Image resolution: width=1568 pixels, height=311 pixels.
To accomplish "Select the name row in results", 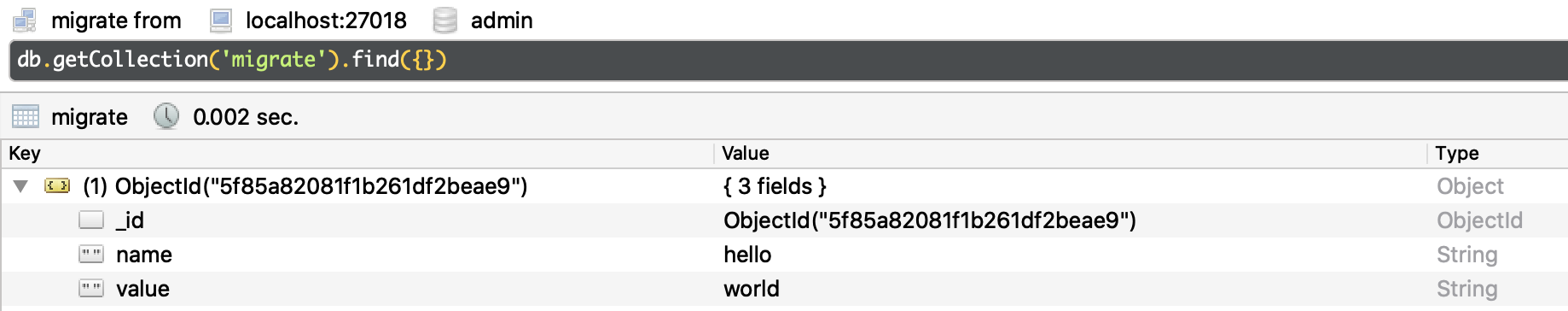I will click(x=784, y=255).
